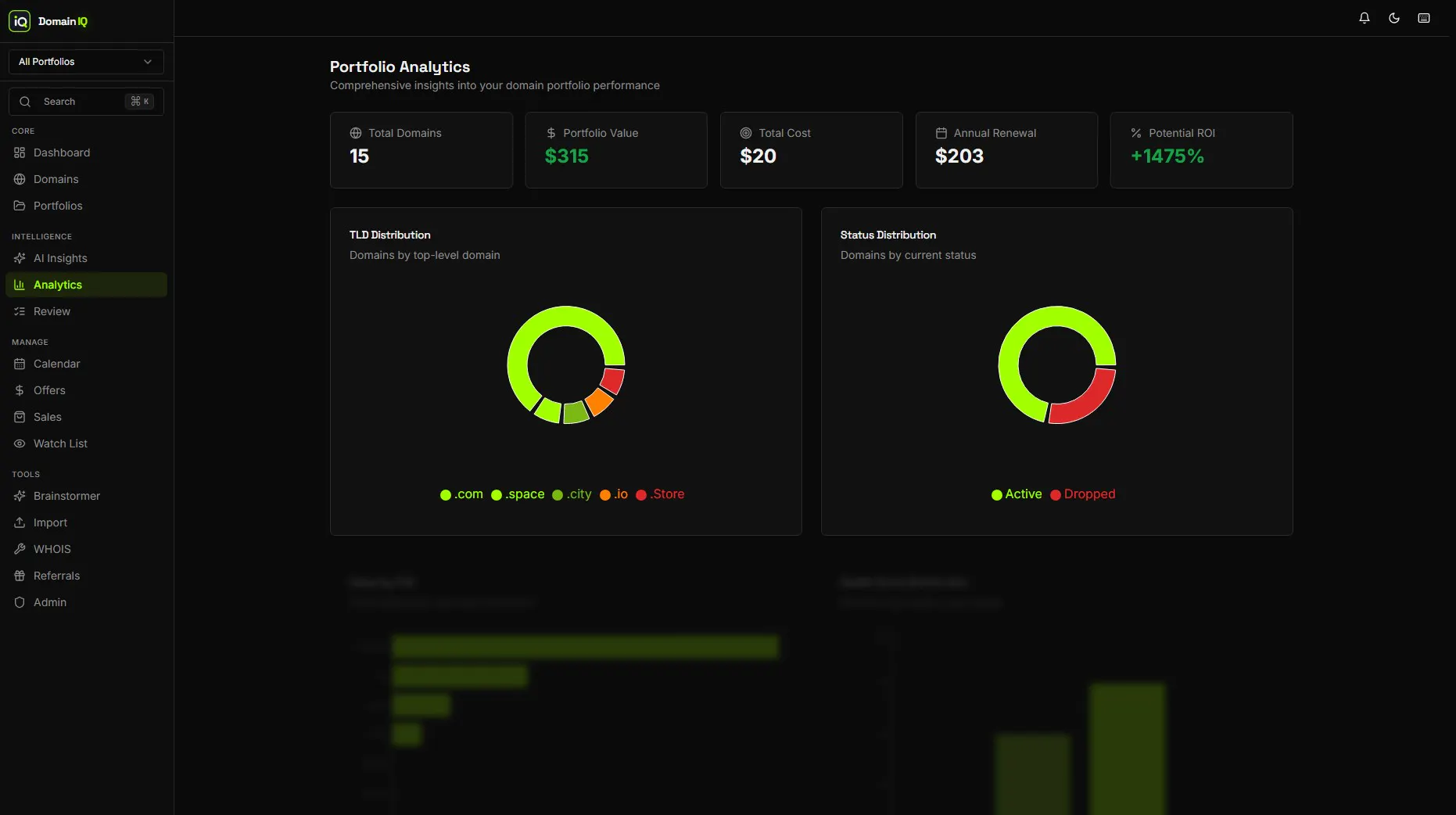This screenshot has height=815, width=1456.
Task: Toggle dark mode moon icon
Action: pyautogui.click(x=1394, y=18)
